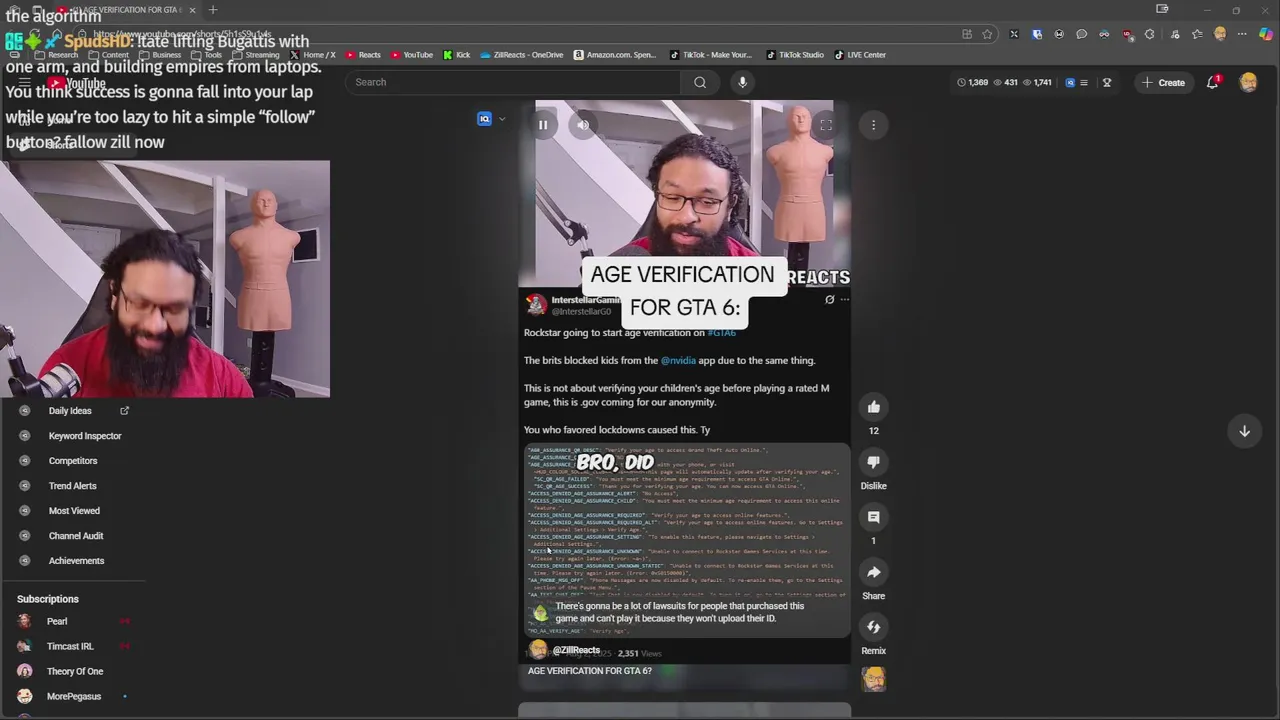Open the Timcast IRL subscription
This screenshot has width=1280, height=720.
70,646
